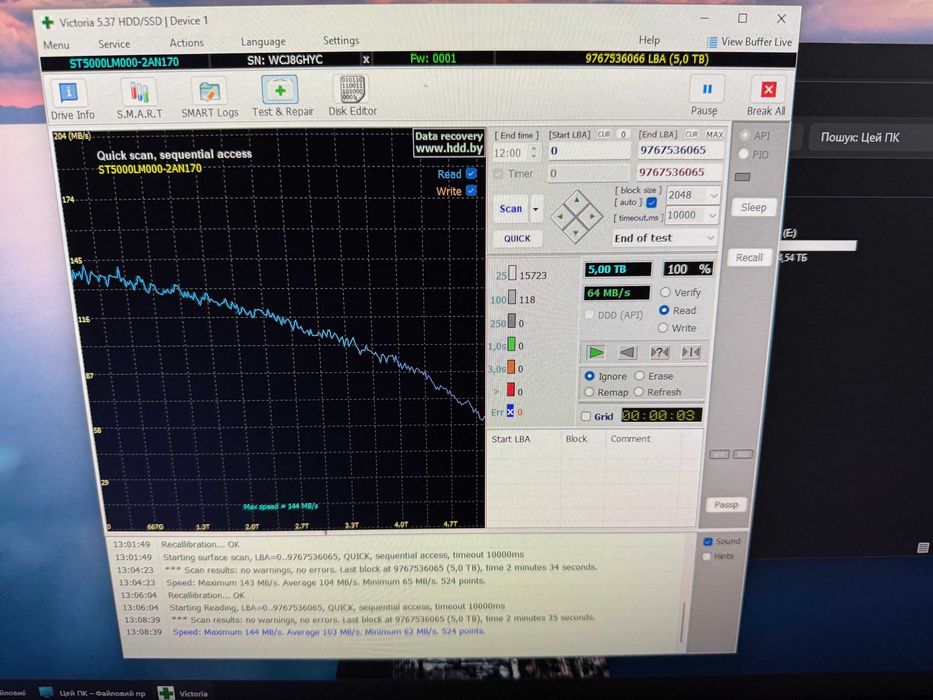Select the Erase radio button
Screen dimensions: 933x700
tap(640, 376)
